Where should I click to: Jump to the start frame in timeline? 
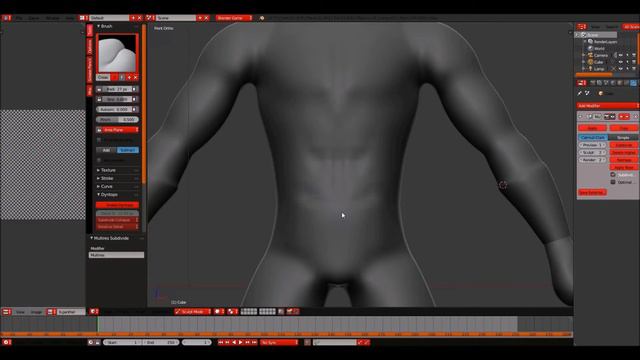pos(221,342)
